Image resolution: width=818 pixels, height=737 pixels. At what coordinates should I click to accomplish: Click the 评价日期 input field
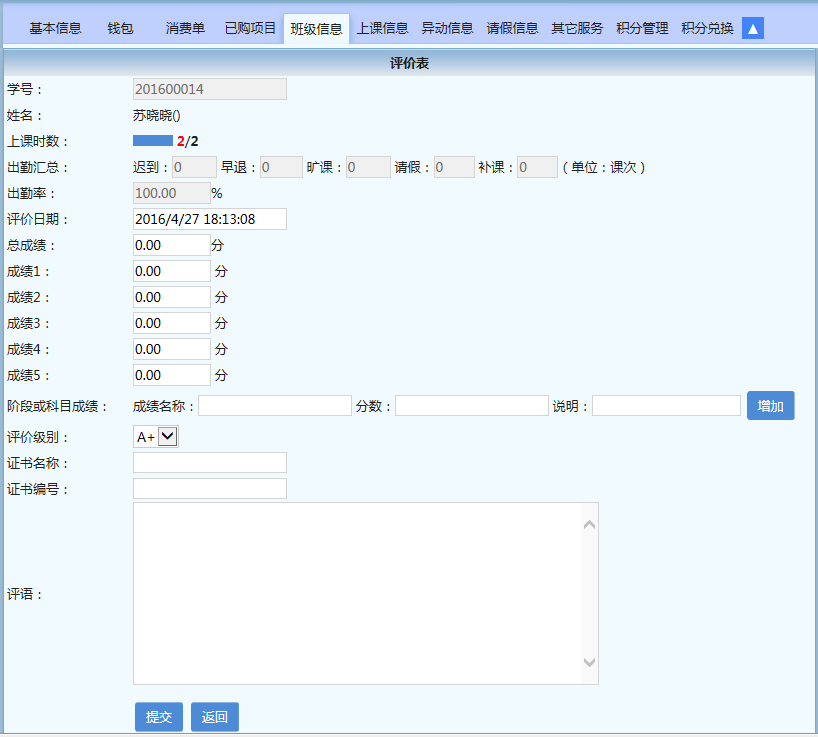click(x=209, y=219)
